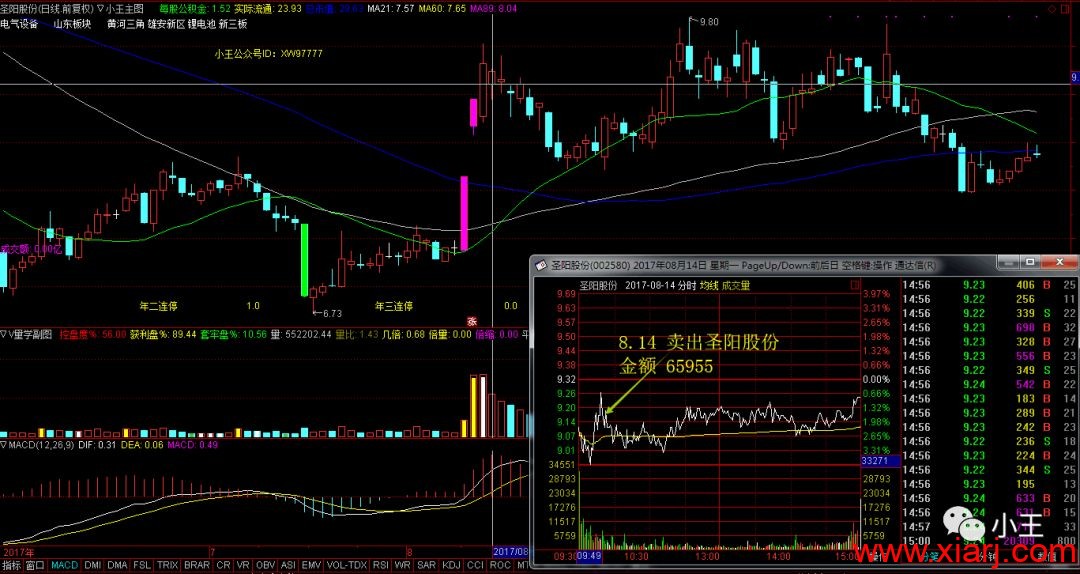
Task: Select the WR indicator tab
Action: [402, 565]
